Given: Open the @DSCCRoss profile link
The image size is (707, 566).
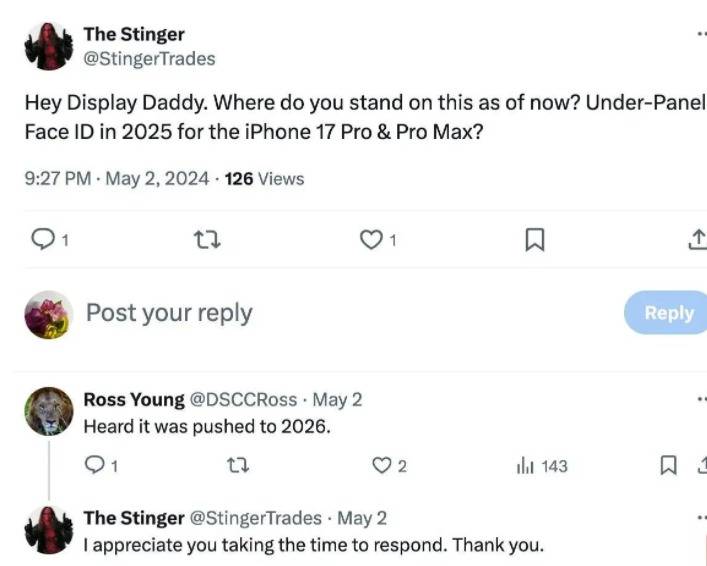Looking at the screenshot, I should coord(243,399).
